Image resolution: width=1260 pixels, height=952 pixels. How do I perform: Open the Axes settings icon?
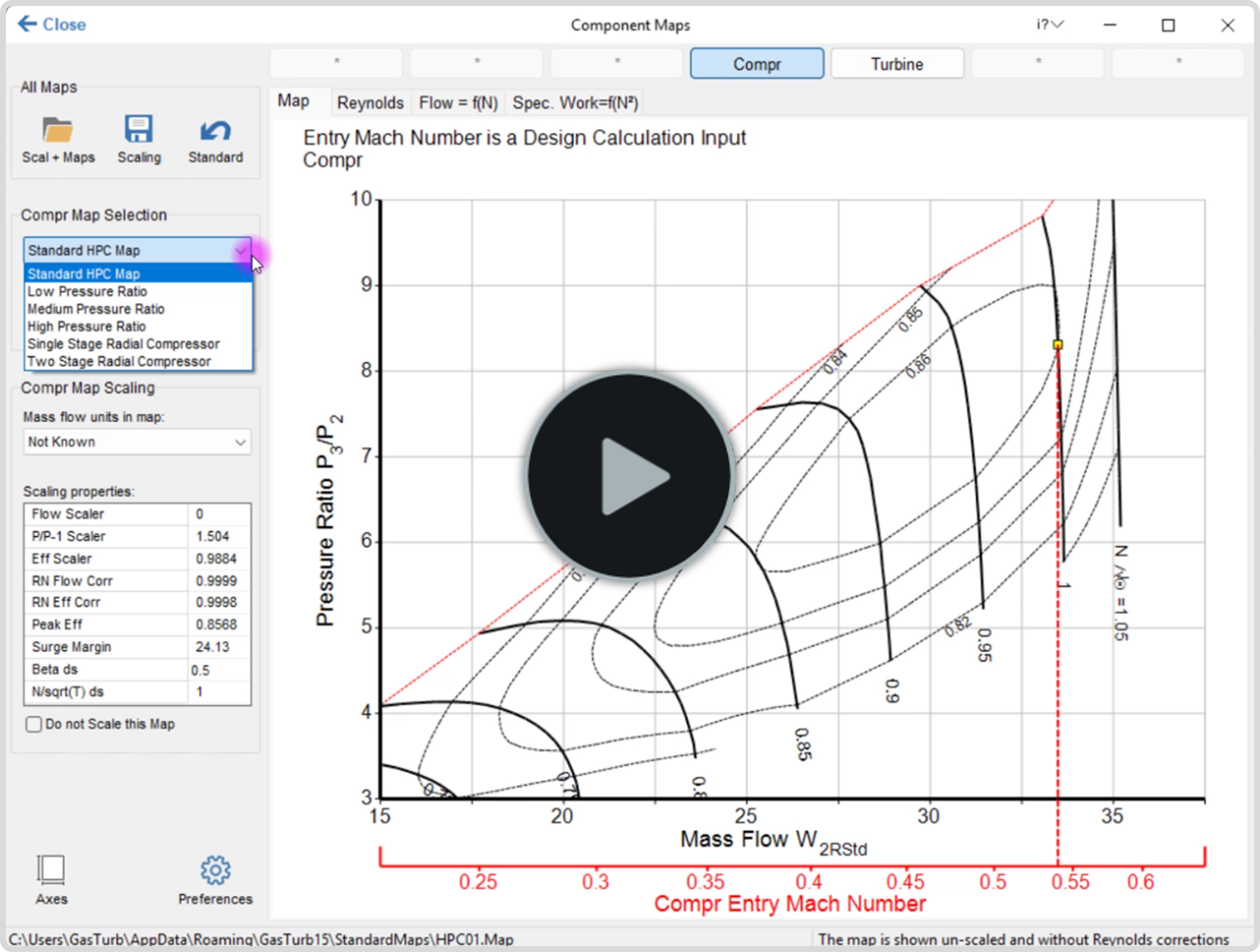(x=51, y=871)
